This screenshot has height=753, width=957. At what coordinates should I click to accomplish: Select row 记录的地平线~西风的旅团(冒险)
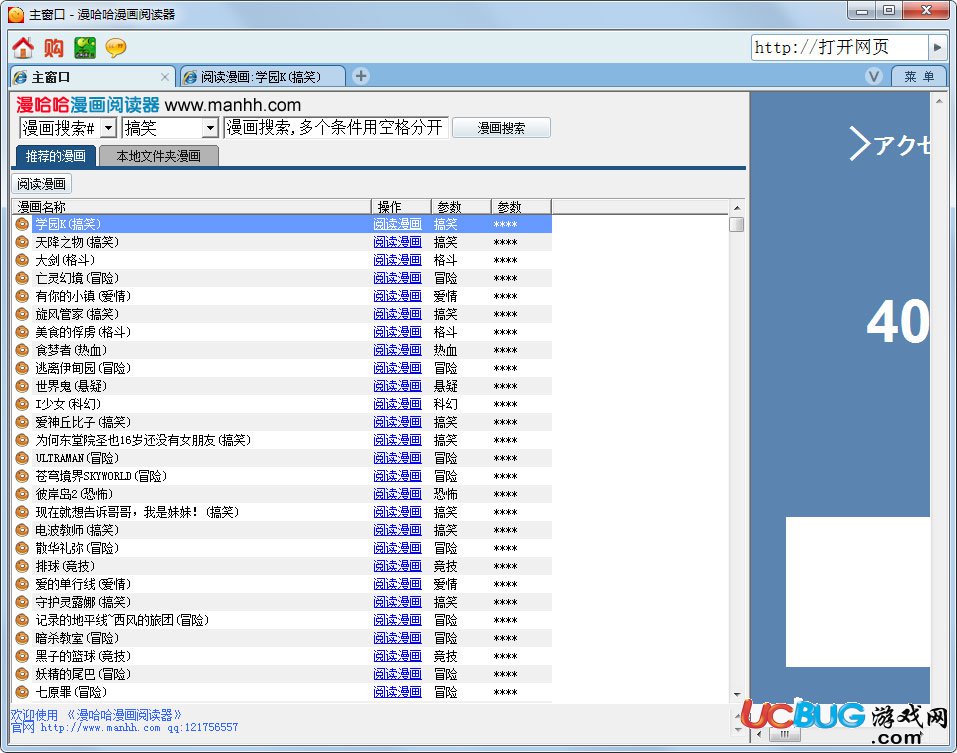[x=282, y=620]
